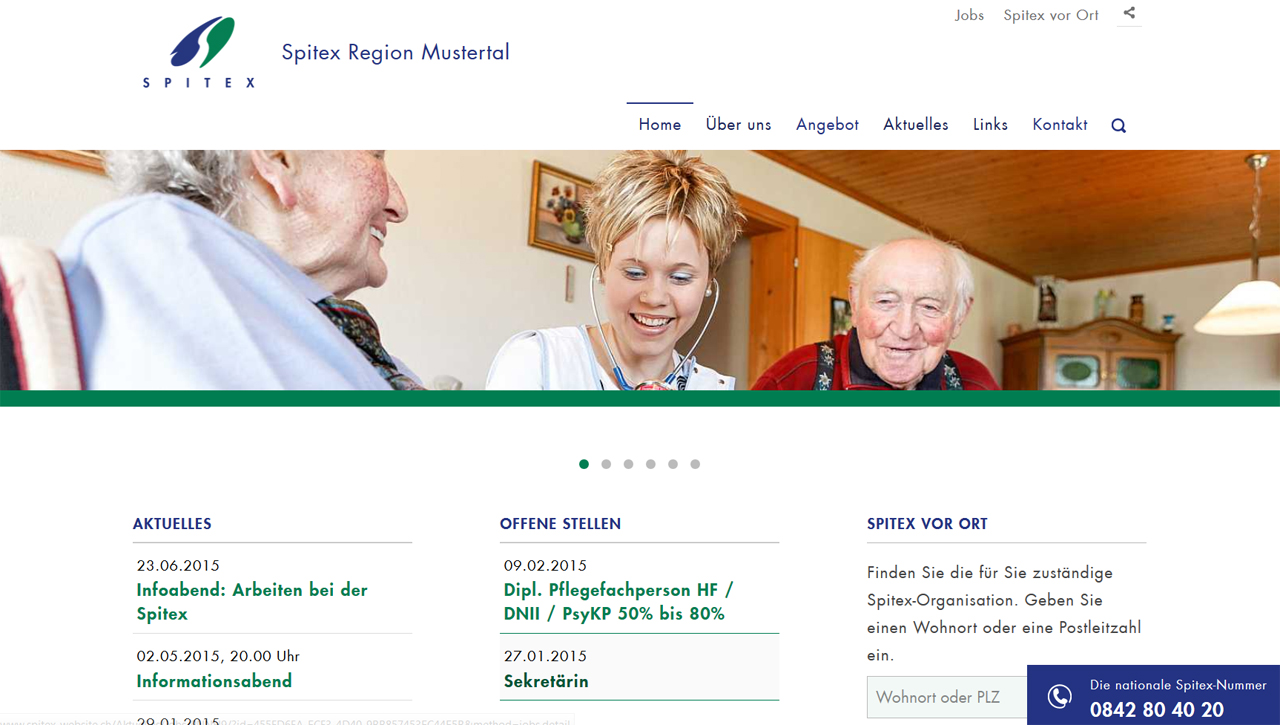1280x725 pixels.
Task: Open Infoabend: Arbeiten bei der Spitex
Action: point(252,602)
